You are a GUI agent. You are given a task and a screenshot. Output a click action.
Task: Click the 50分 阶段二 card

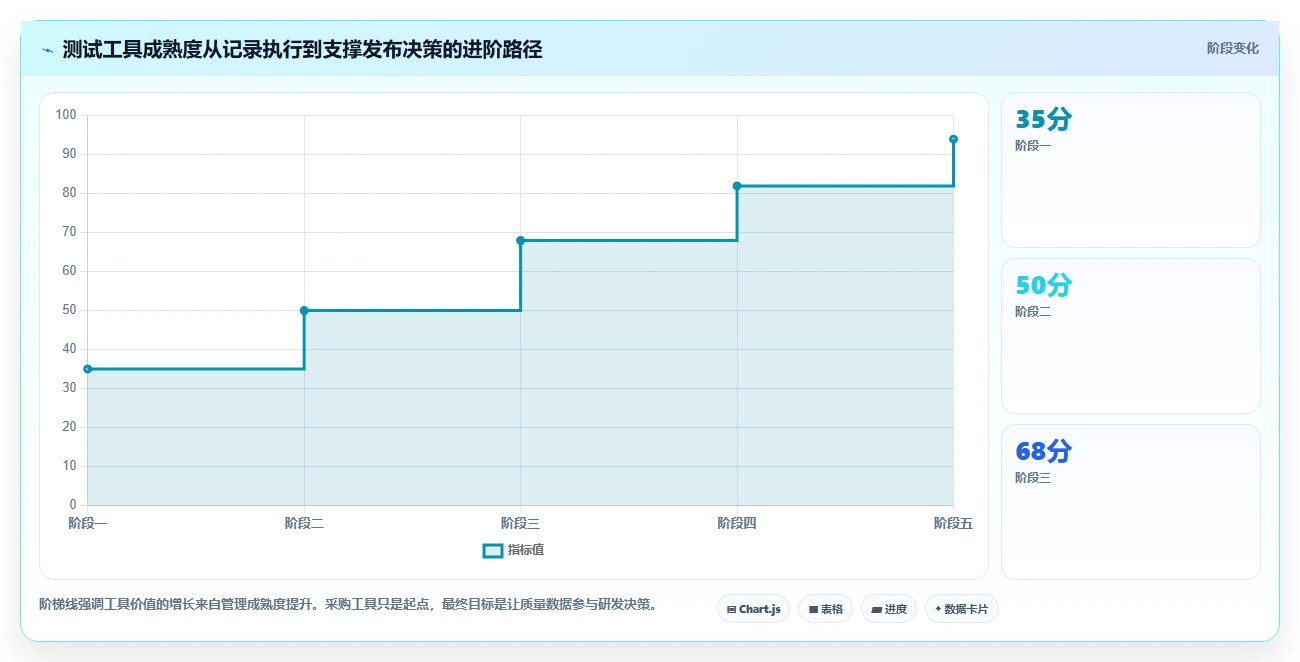(x=1131, y=336)
